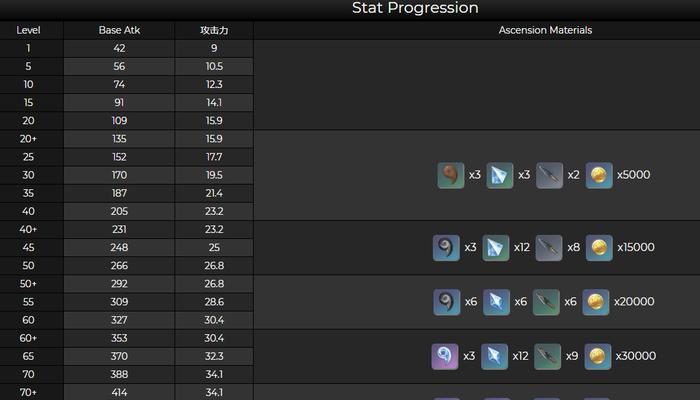The height and width of the screenshot is (400, 700).
Task: Click the orange claw material icon with x3
Action: tap(450, 175)
